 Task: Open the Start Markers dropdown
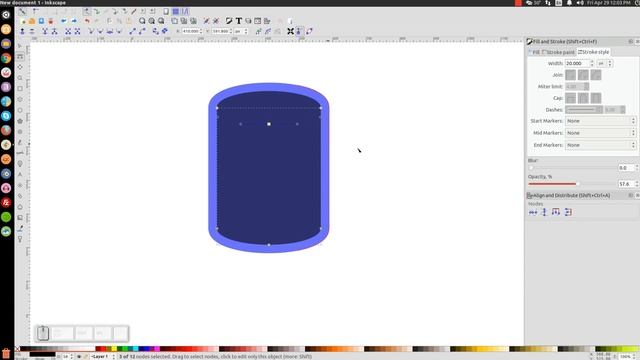[x=600, y=121]
